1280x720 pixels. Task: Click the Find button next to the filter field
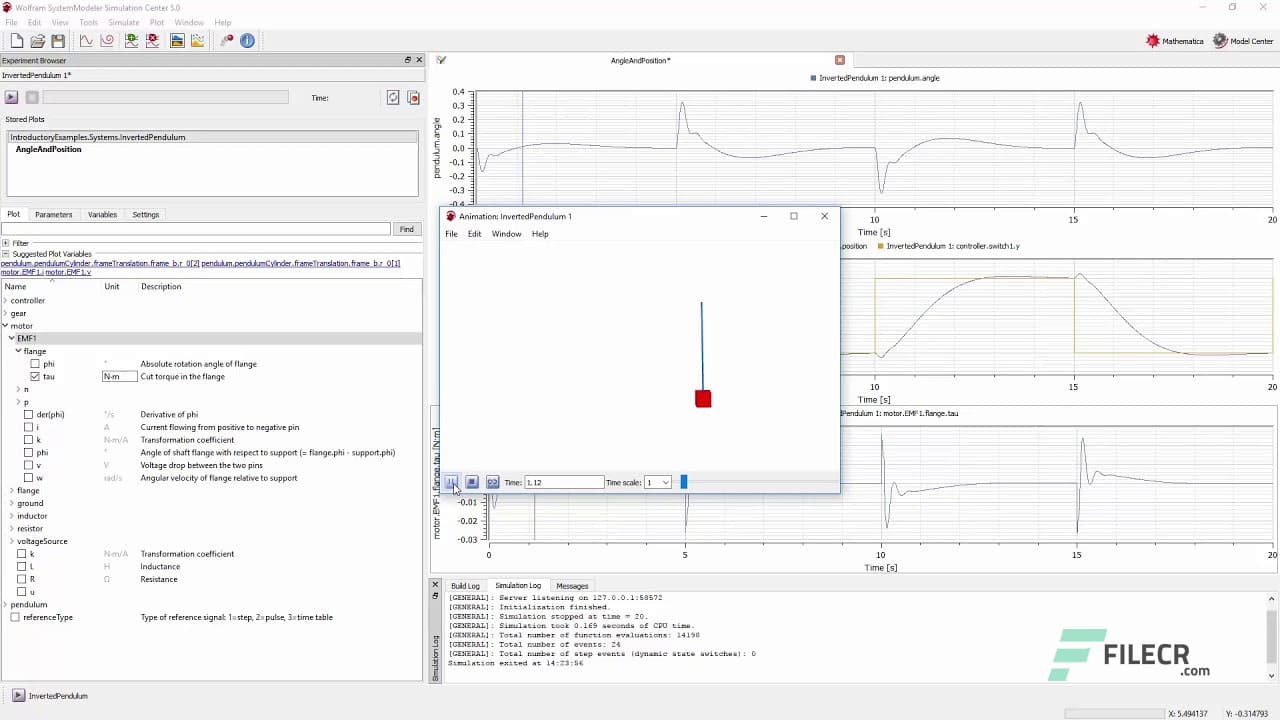(x=406, y=229)
